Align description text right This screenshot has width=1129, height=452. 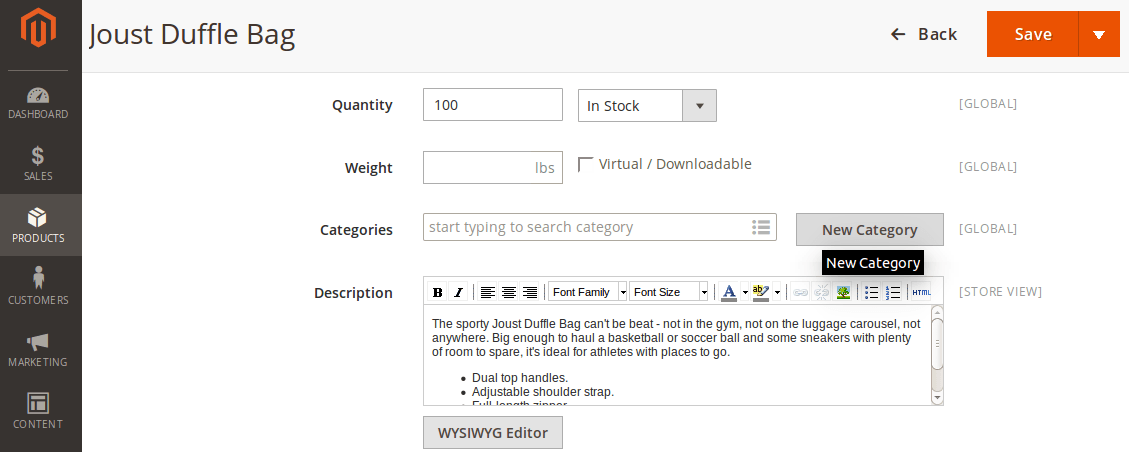pos(530,292)
